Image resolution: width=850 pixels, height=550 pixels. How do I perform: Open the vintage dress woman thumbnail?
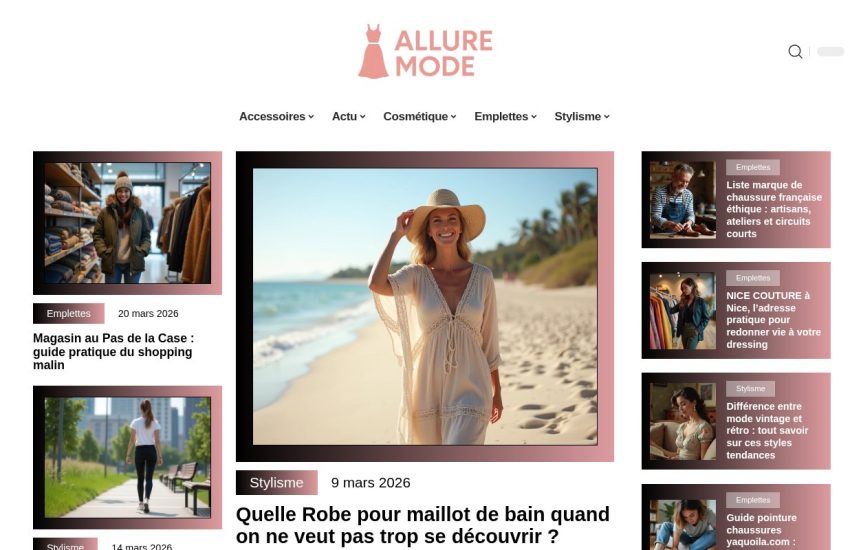682,422
